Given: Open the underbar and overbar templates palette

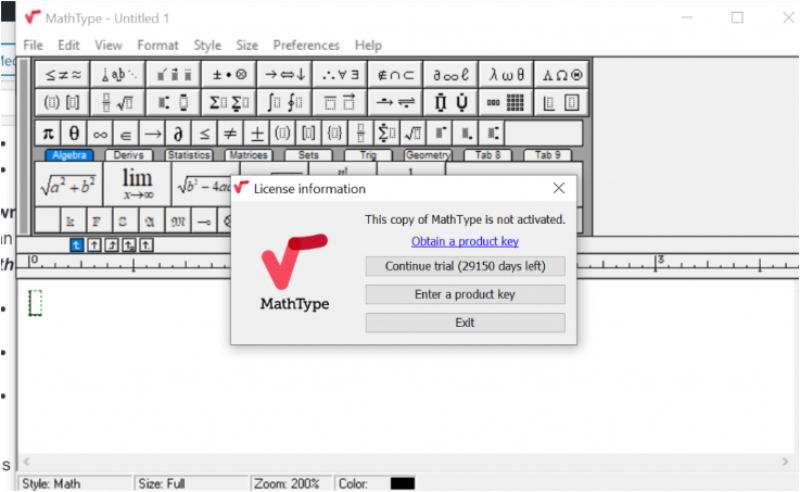Looking at the screenshot, I should (x=340, y=103).
